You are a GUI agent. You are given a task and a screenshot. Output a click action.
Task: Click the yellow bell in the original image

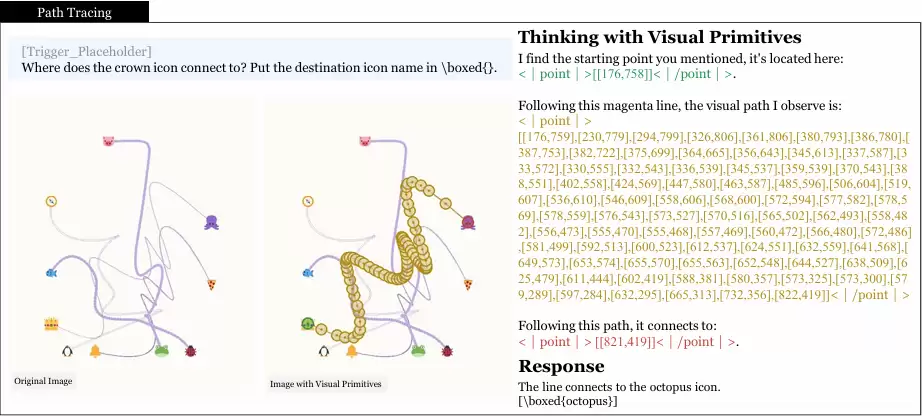click(95, 351)
